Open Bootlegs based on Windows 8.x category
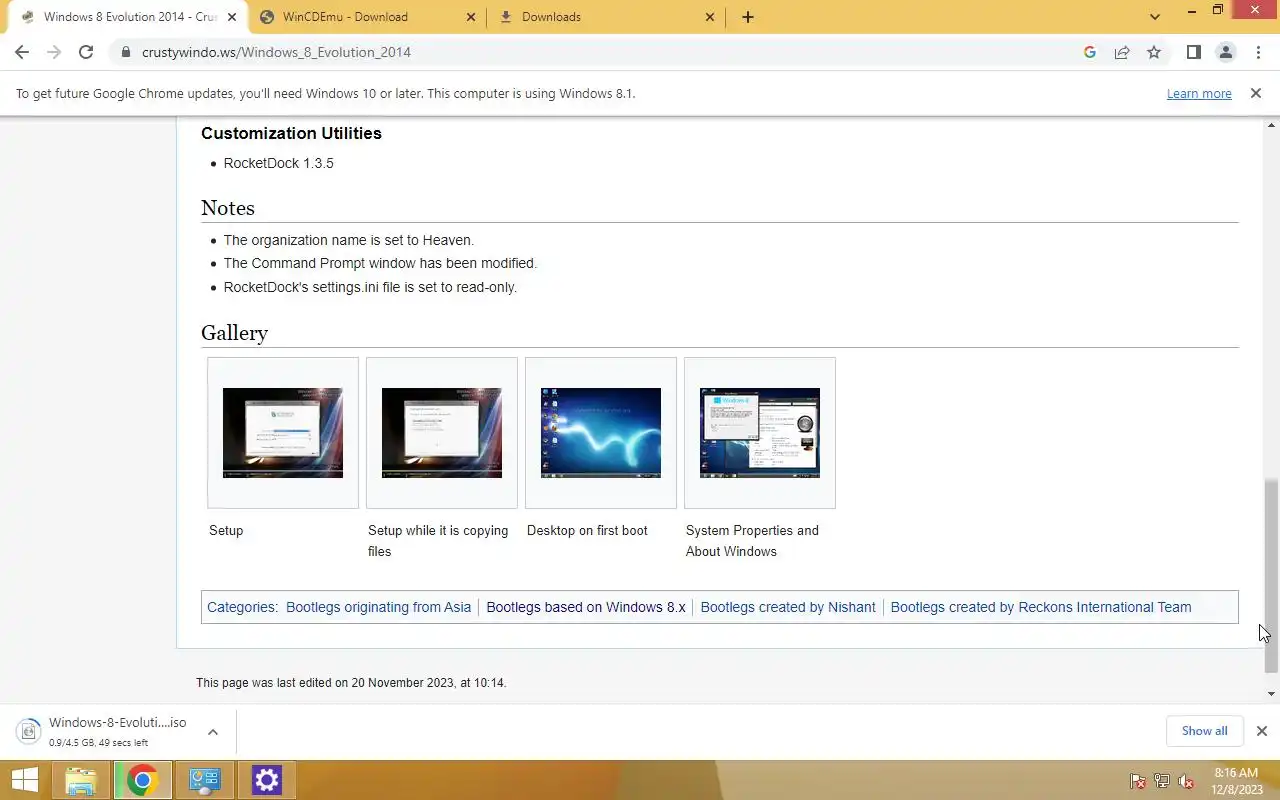Screen dimensions: 1280x800 point(586,607)
